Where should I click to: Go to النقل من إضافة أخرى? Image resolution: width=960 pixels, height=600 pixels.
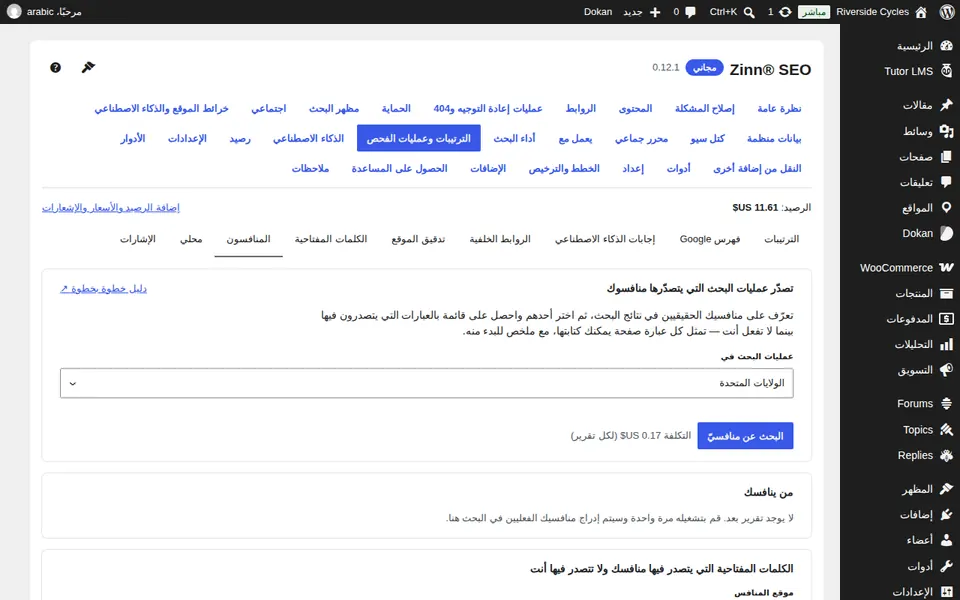757,168
